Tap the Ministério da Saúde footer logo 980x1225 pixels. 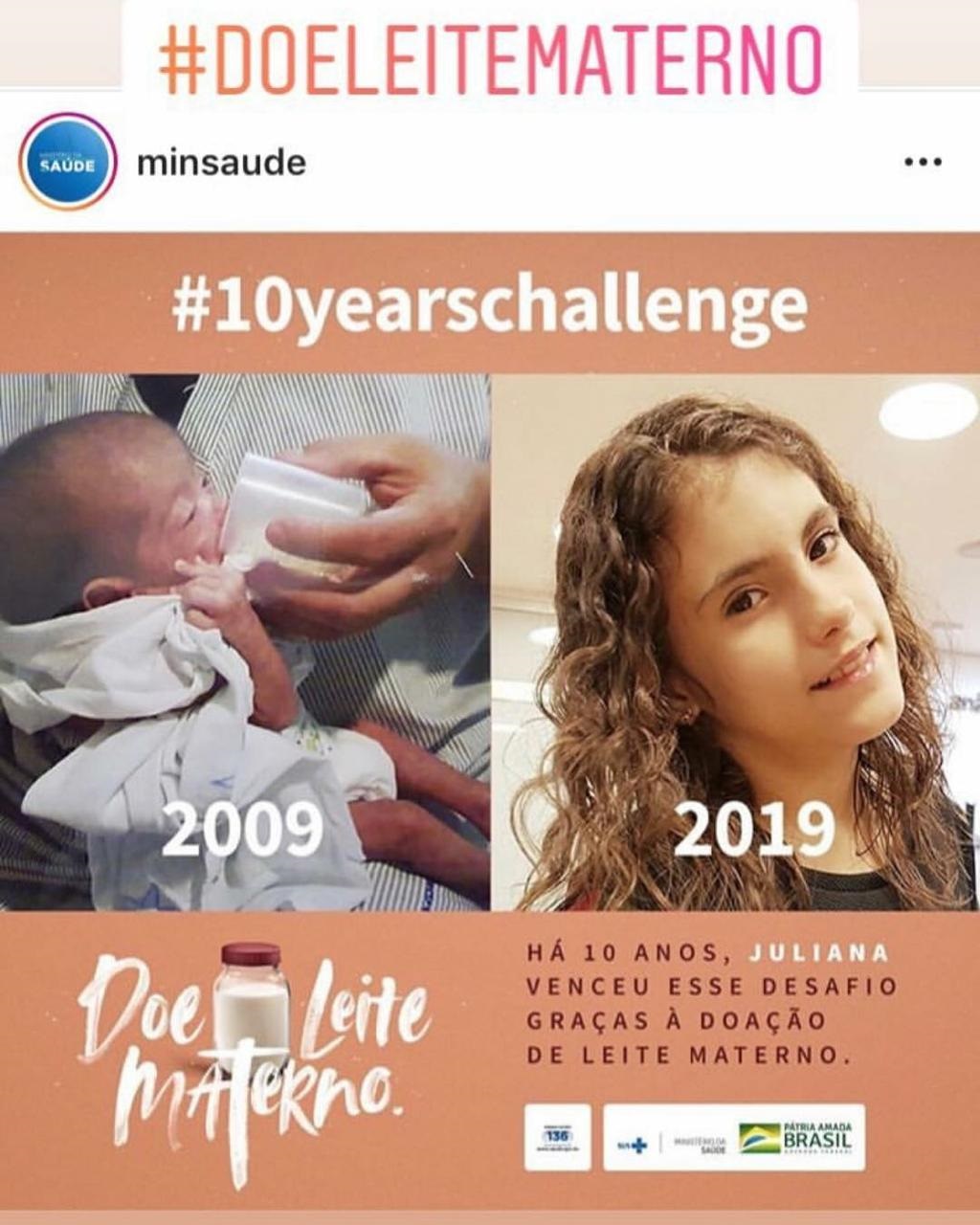[x=701, y=1144]
